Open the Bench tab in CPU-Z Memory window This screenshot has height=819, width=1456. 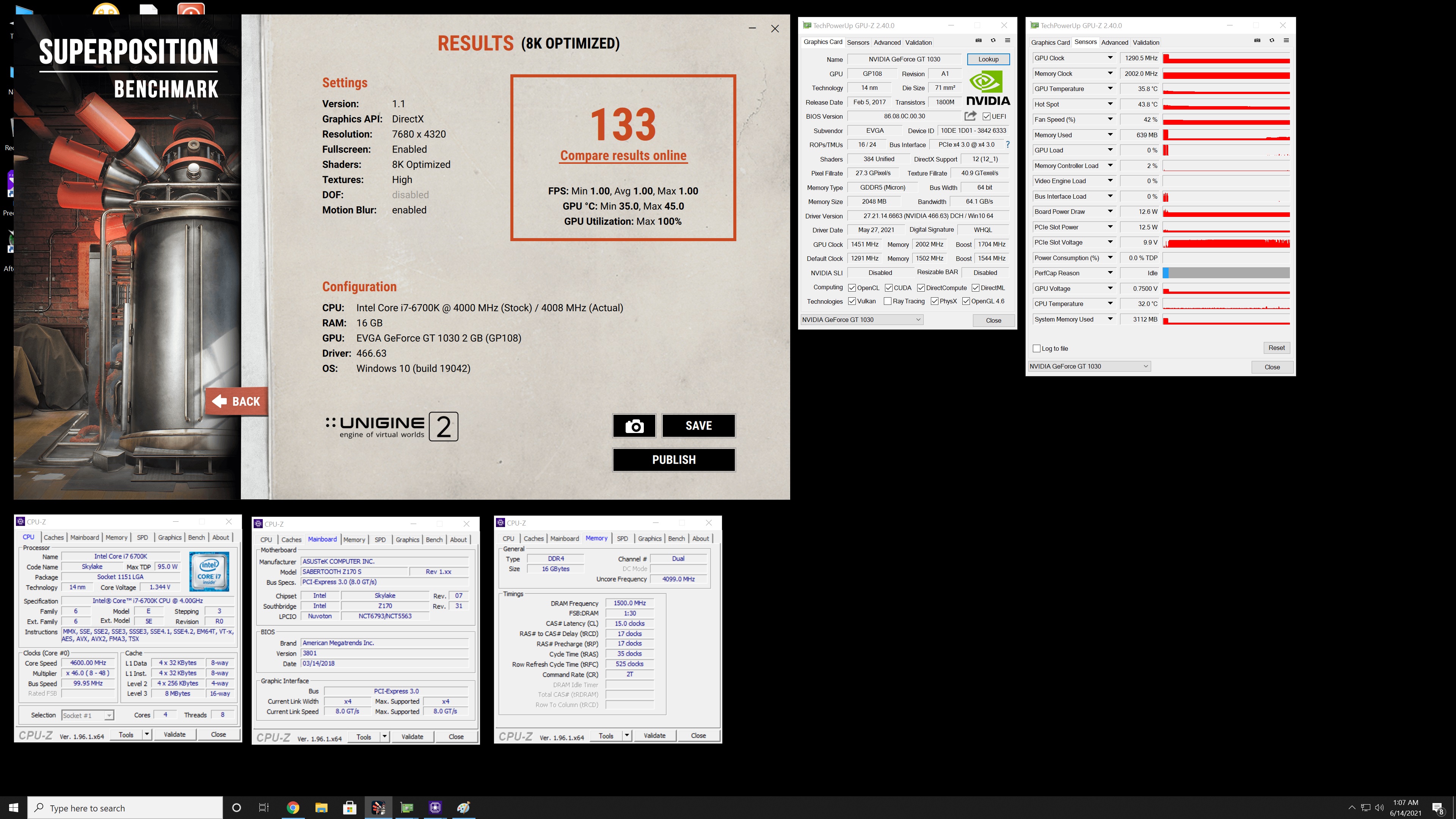[676, 539]
